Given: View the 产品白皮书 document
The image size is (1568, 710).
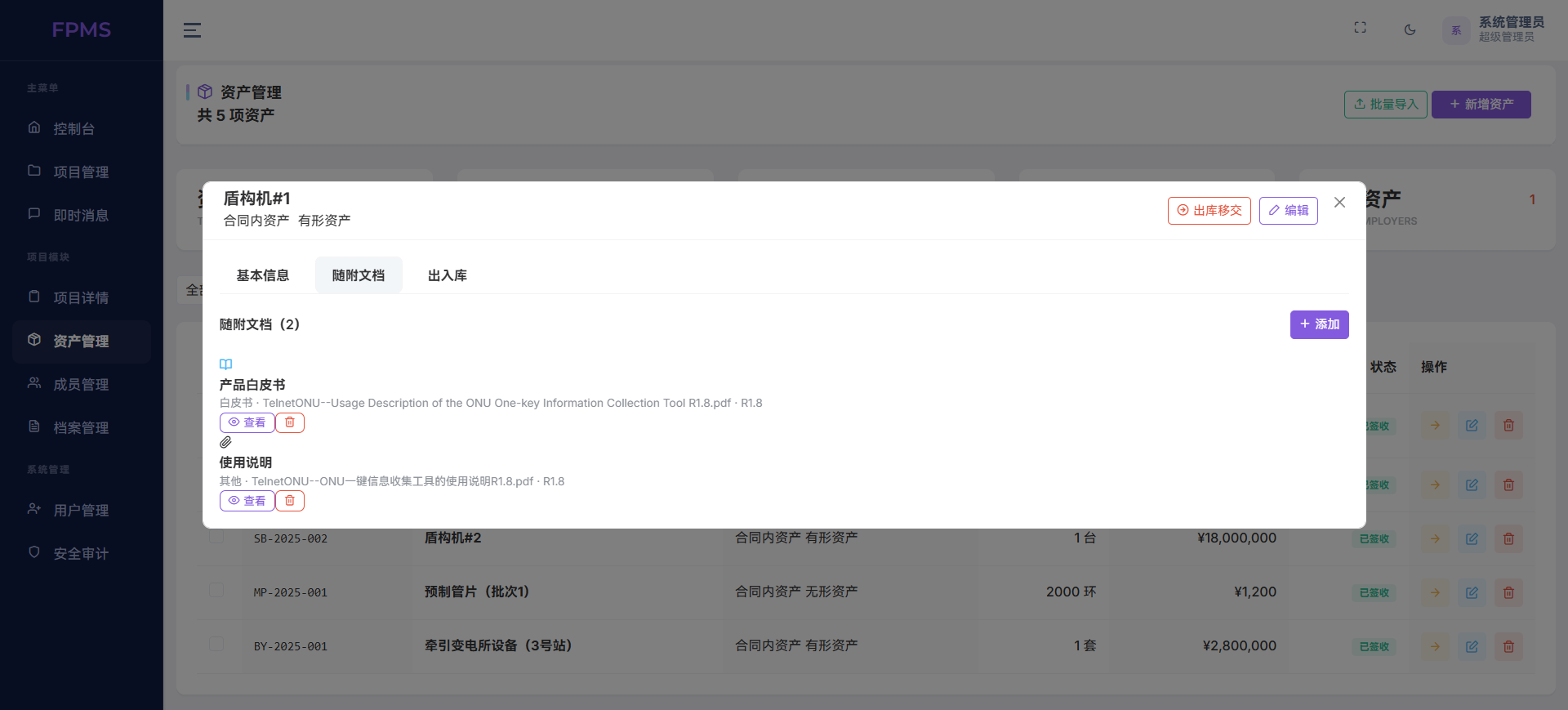Looking at the screenshot, I should pos(247,422).
